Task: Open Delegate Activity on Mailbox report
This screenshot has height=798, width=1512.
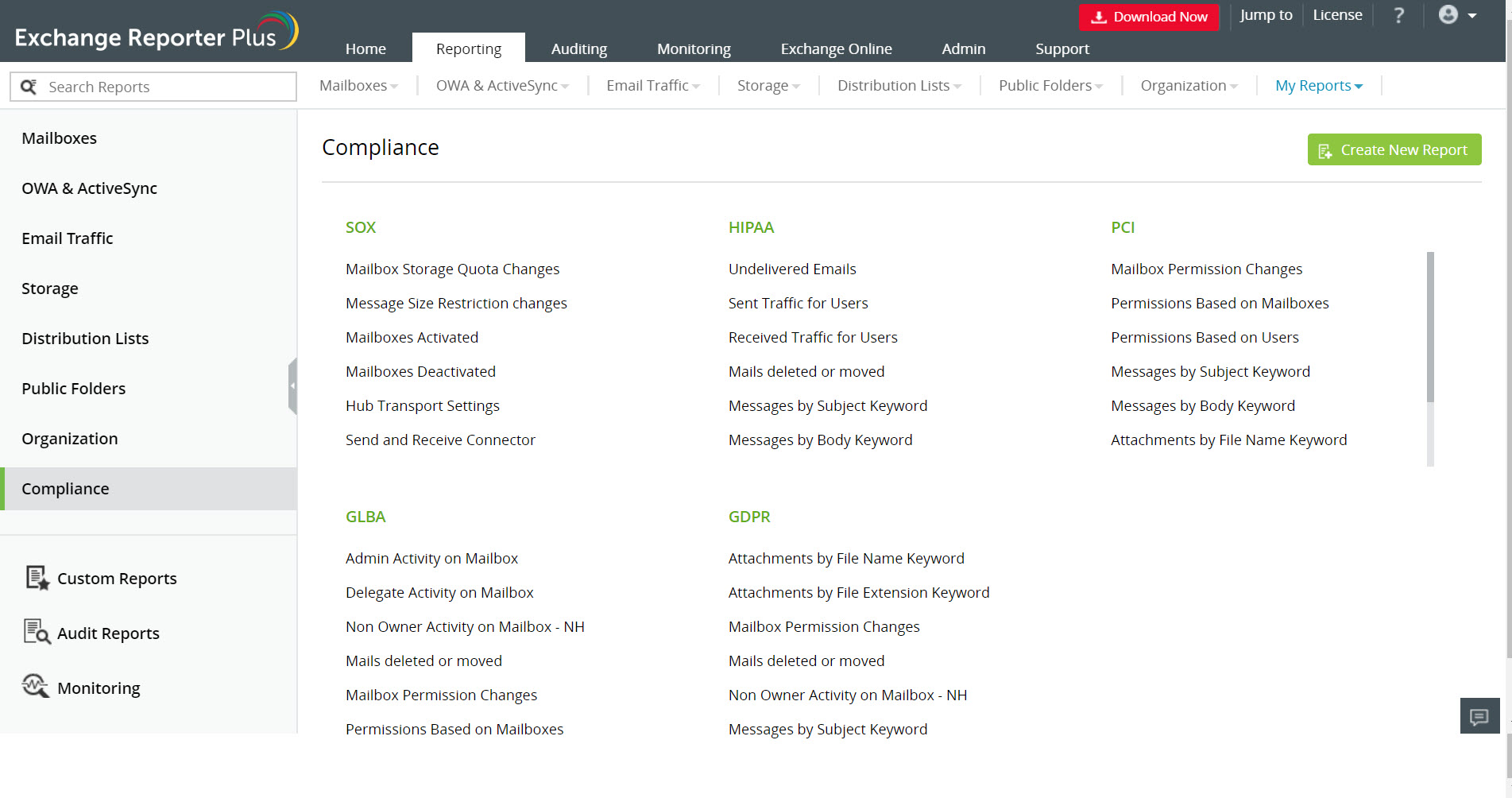Action: (439, 592)
